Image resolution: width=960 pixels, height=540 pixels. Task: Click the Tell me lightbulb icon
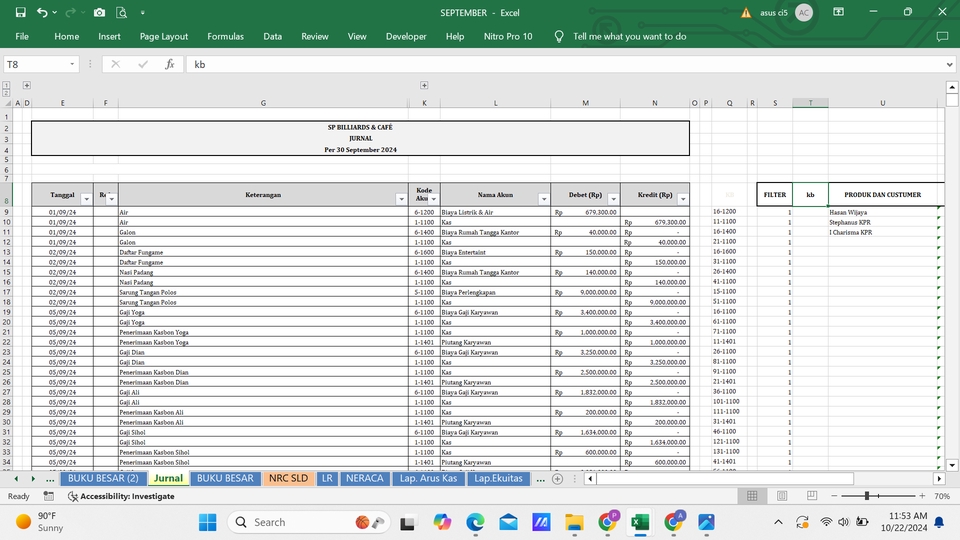(558, 37)
